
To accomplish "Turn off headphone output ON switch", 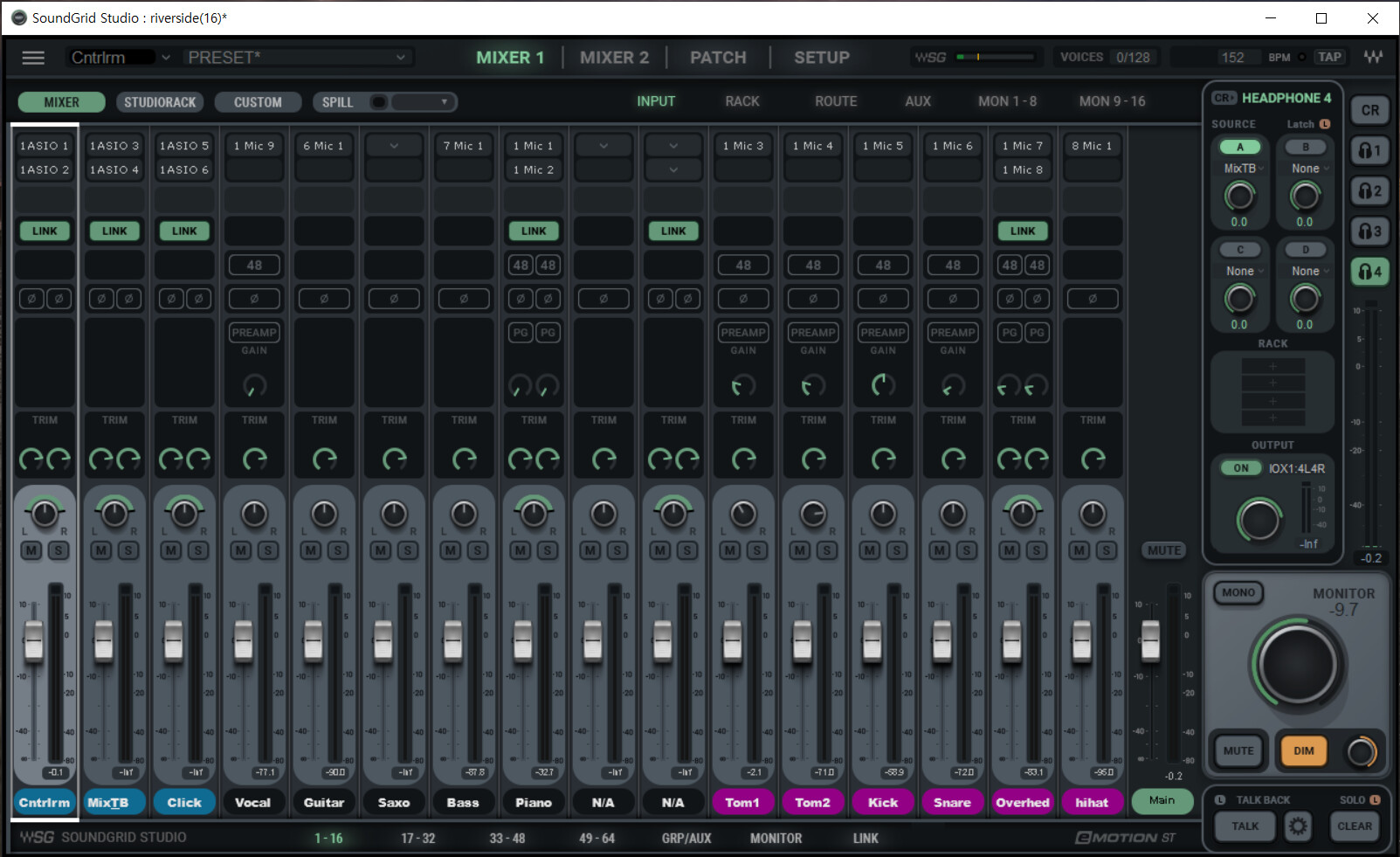I will click(1240, 468).
